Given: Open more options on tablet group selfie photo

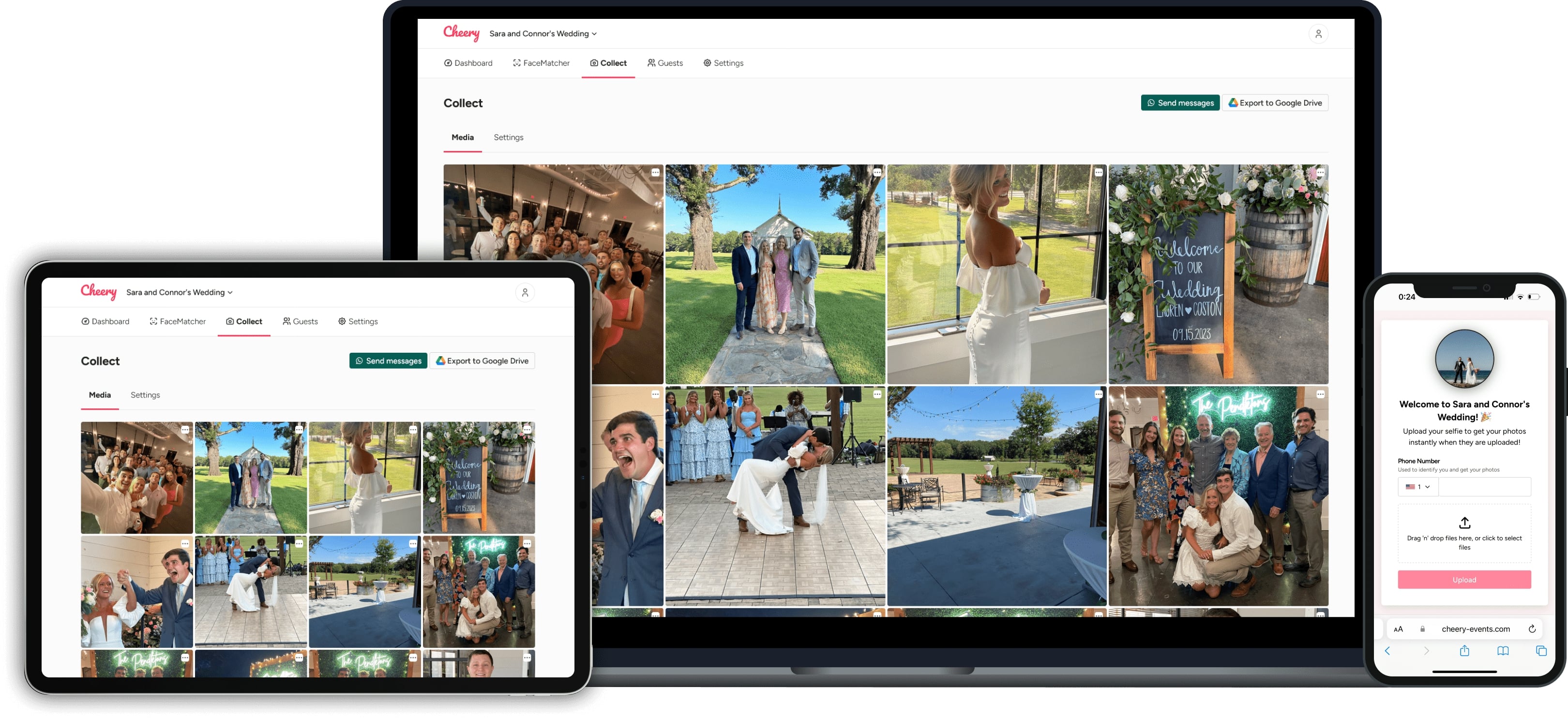Looking at the screenshot, I should [x=185, y=430].
